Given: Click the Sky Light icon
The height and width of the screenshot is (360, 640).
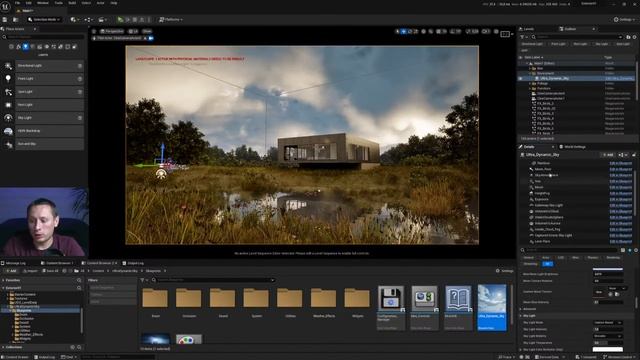Looking at the screenshot, I should (x=8, y=118).
